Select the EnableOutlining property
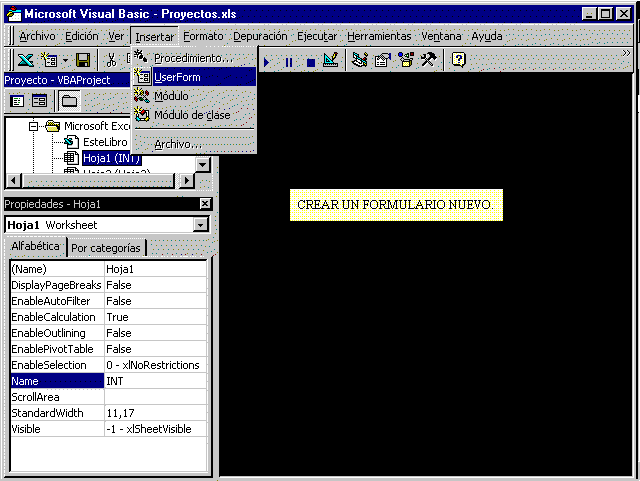This screenshot has width=640, height=481. click(x=57, y=333)
